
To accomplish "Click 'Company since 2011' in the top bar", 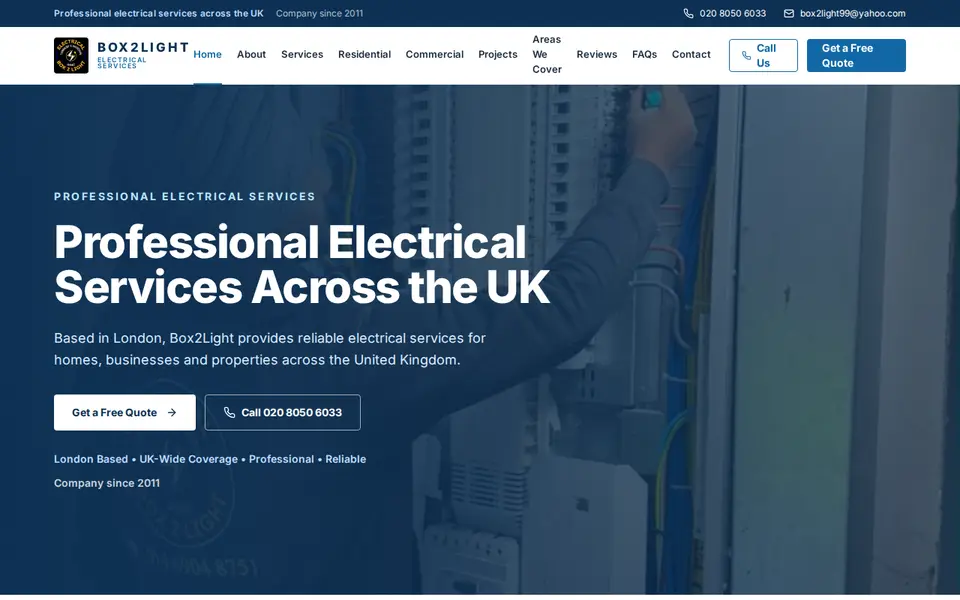I will (x=320, y=13).
